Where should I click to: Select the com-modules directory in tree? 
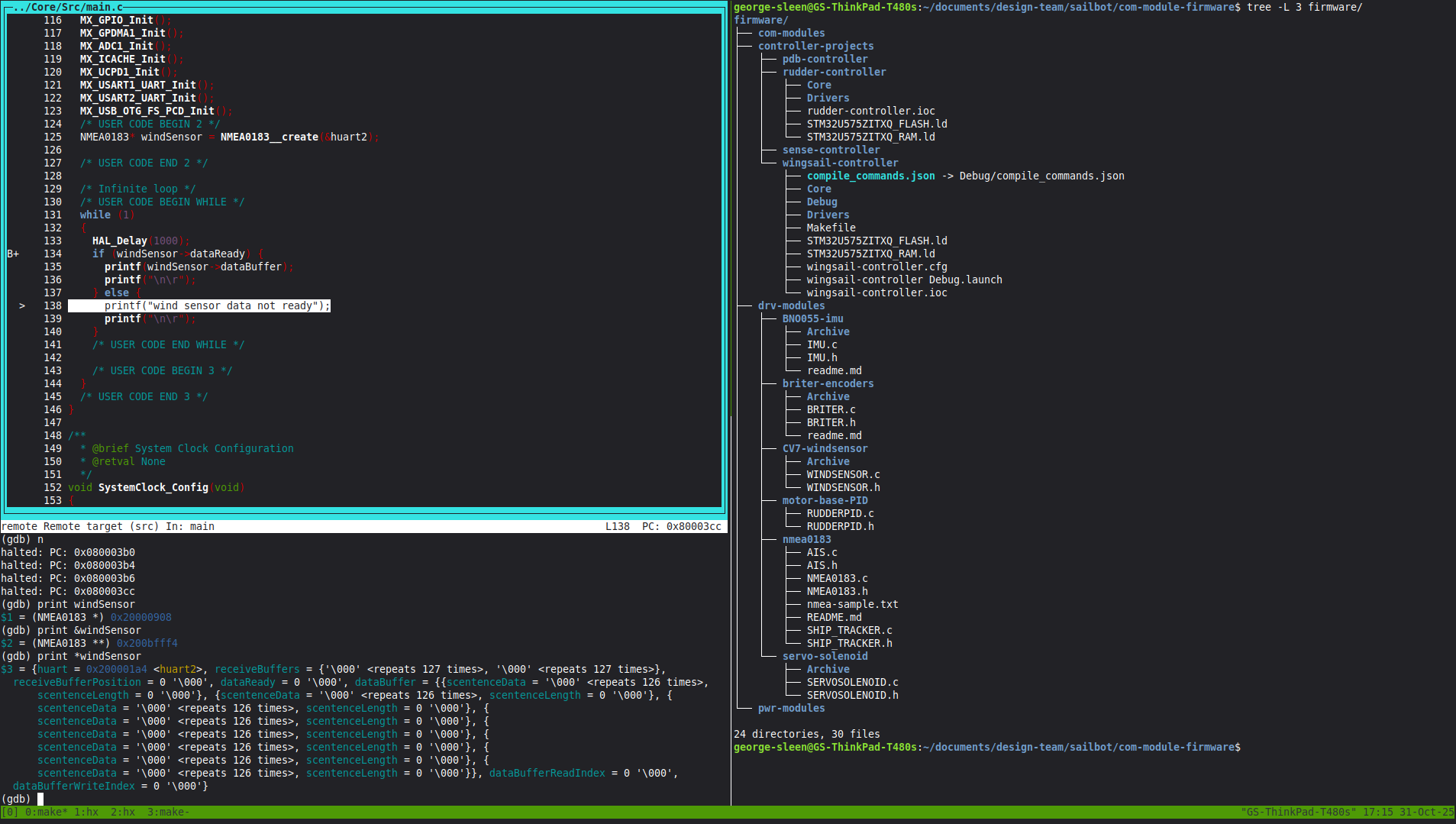point(792,33)
